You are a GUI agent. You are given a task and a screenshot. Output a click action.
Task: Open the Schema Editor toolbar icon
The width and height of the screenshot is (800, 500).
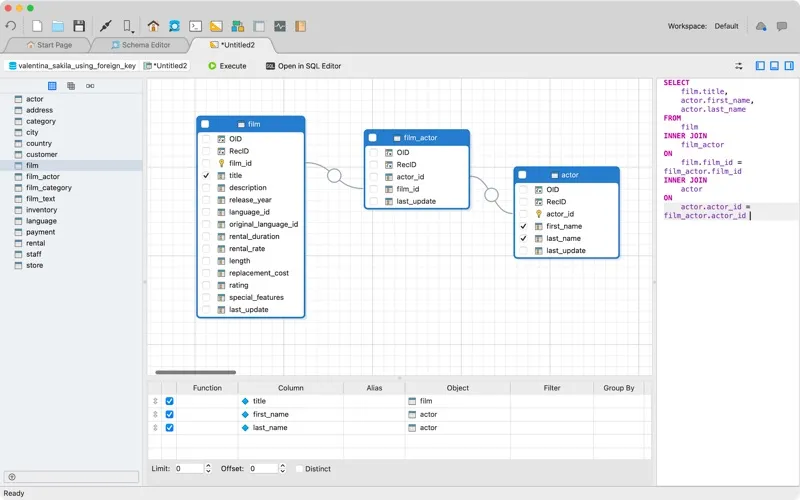click(x=174, y=26)
